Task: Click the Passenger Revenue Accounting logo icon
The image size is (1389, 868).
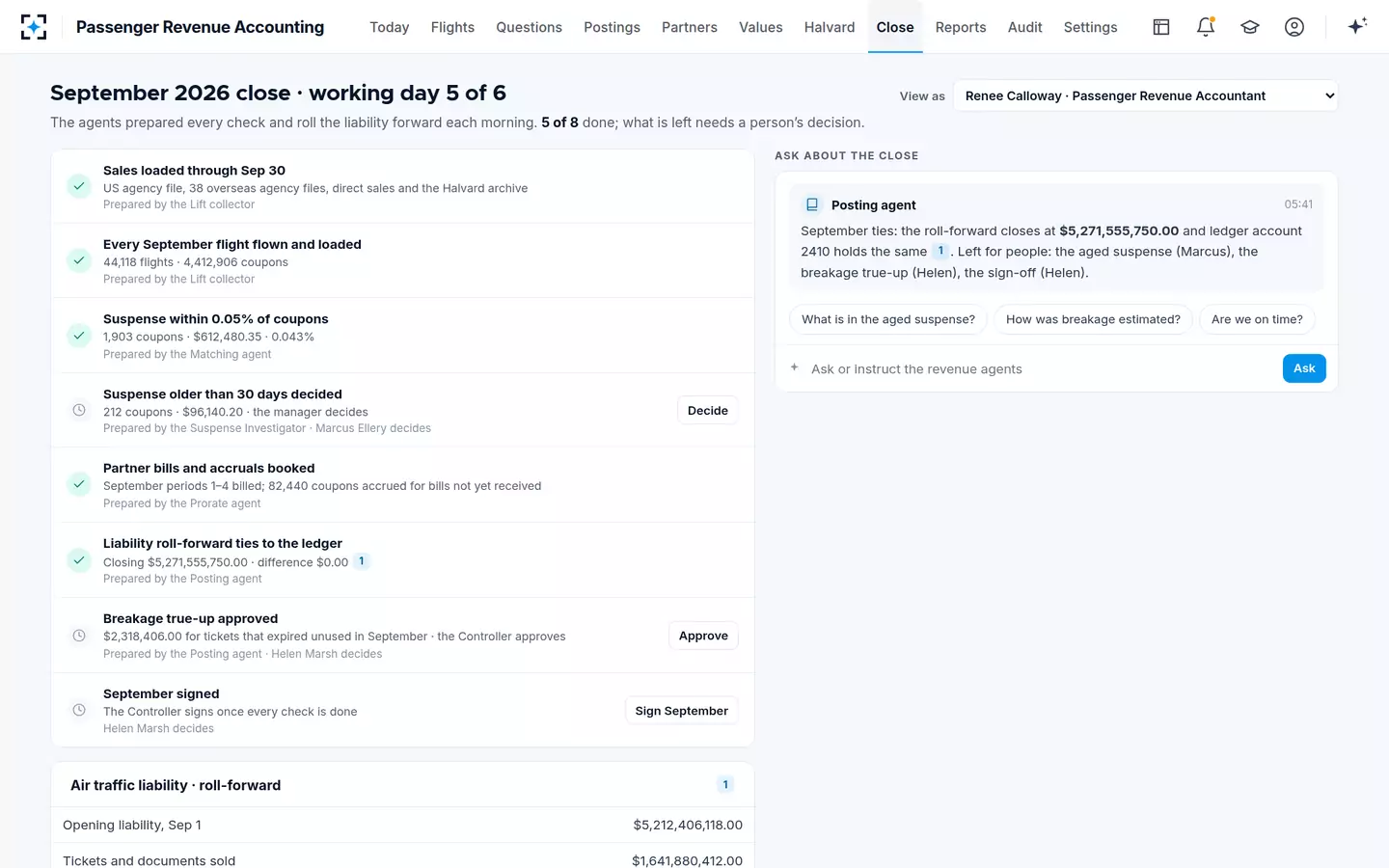Action: [x=34, y=27]
